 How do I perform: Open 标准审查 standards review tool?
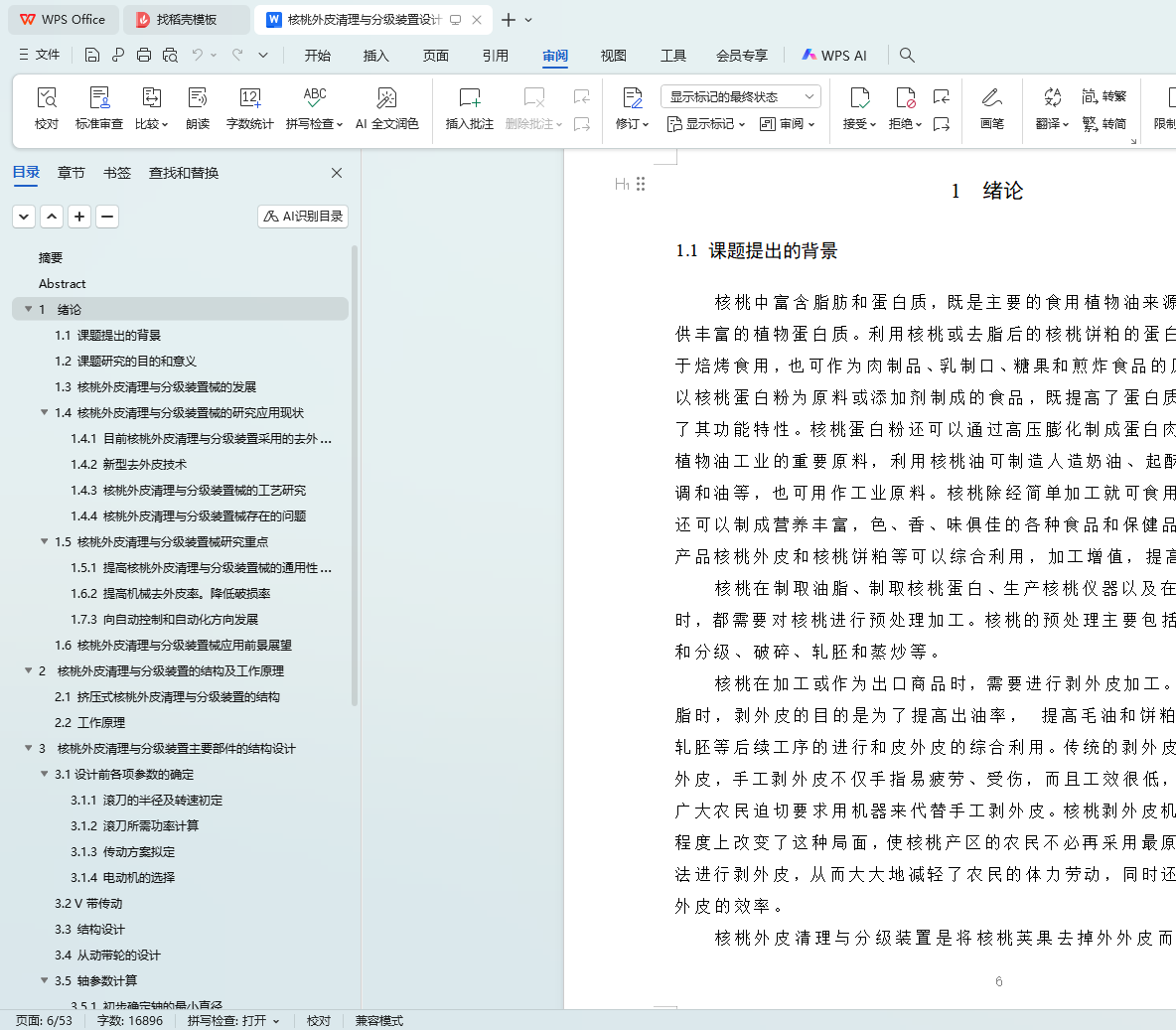coord(99,109)
